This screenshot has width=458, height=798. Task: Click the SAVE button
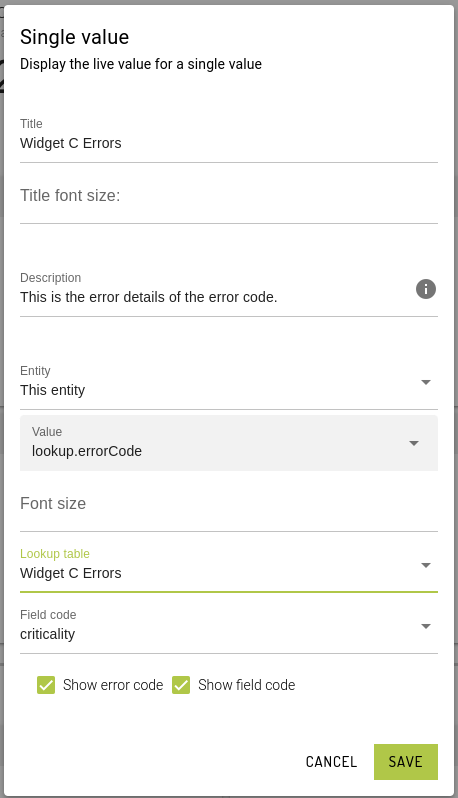[406, 762]
